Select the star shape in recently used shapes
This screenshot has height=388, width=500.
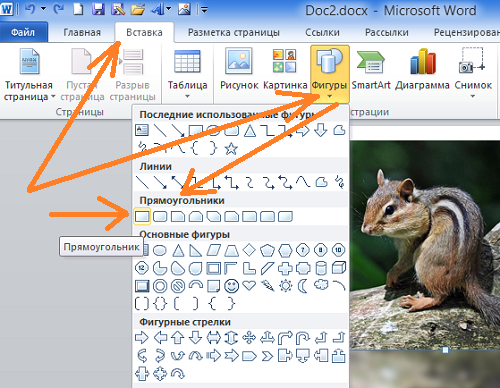tap(231, 148)
